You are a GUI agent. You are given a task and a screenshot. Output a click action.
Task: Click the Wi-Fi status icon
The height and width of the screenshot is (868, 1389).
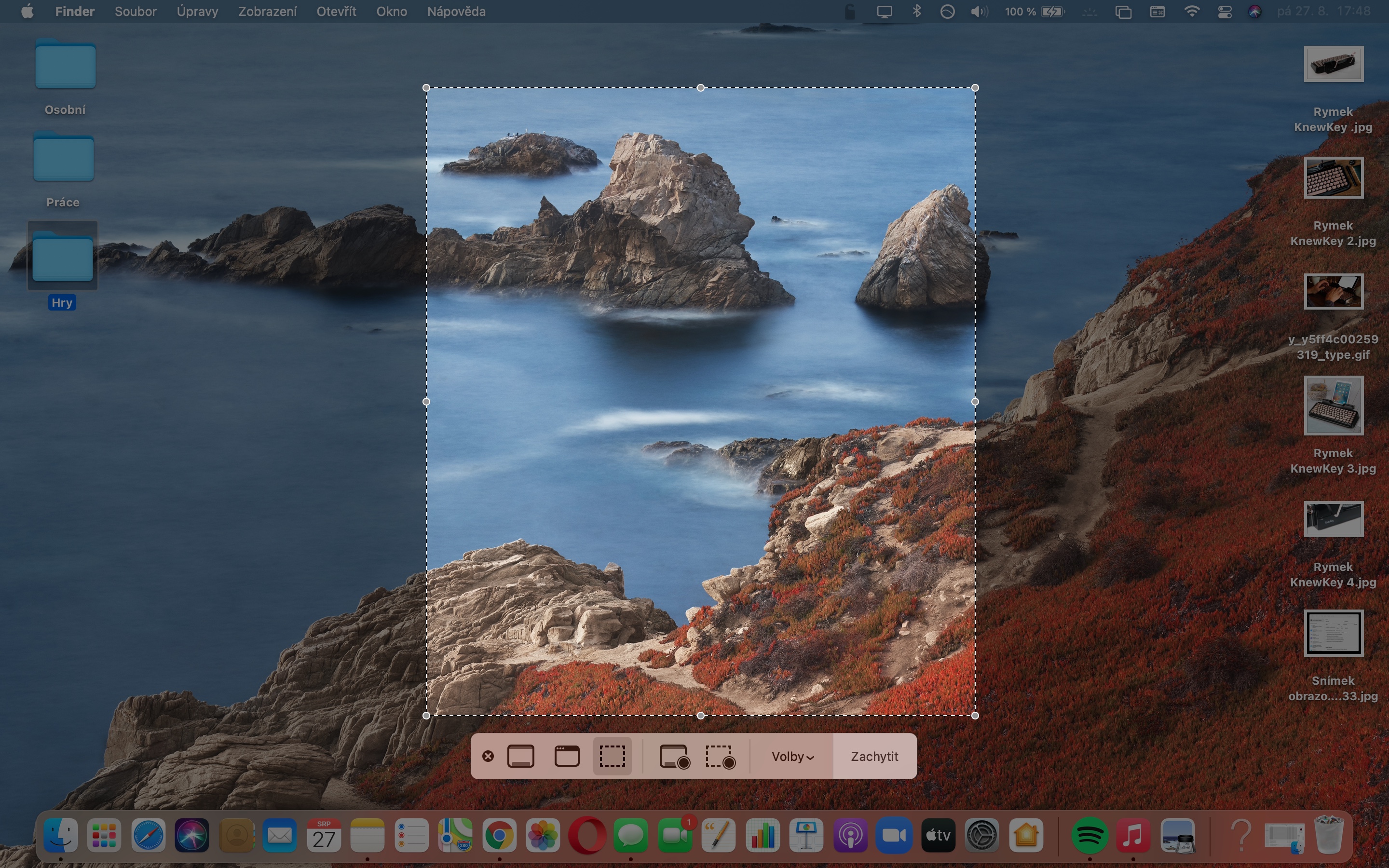pyautogui.click(x=1192, y=12)
